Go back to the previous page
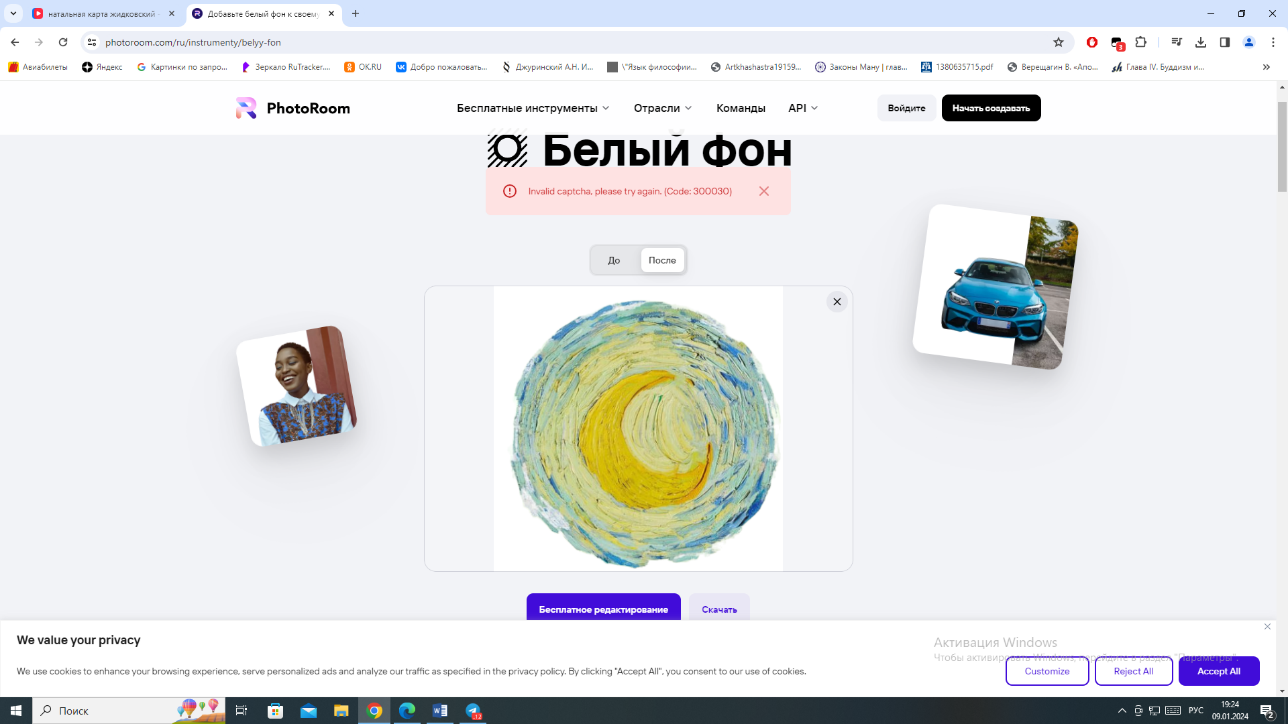Viewport: 1288px width, 724px height. pyautogui.click(x=15, y=42)
